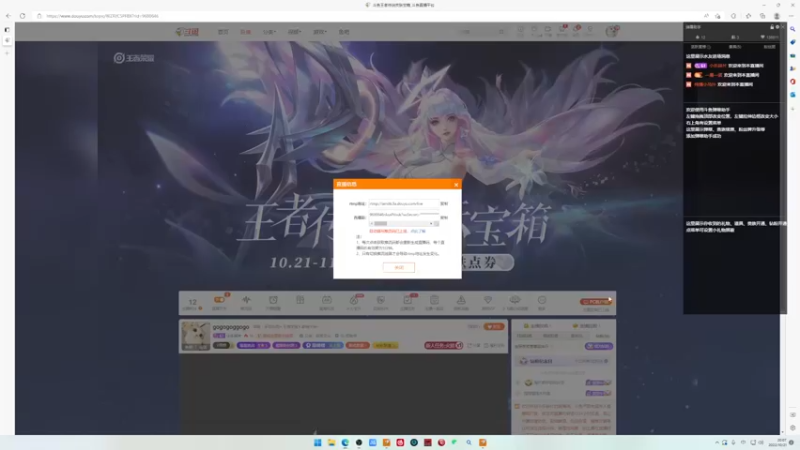
Task: Click the stream code horizontal scrollbar
Action: [403, 223]
